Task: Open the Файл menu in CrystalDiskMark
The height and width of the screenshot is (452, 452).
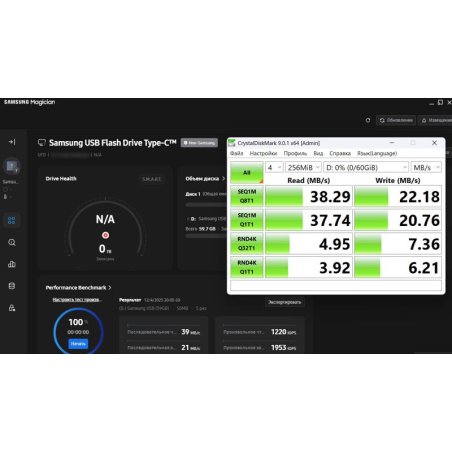Action: tap(237, 153)
